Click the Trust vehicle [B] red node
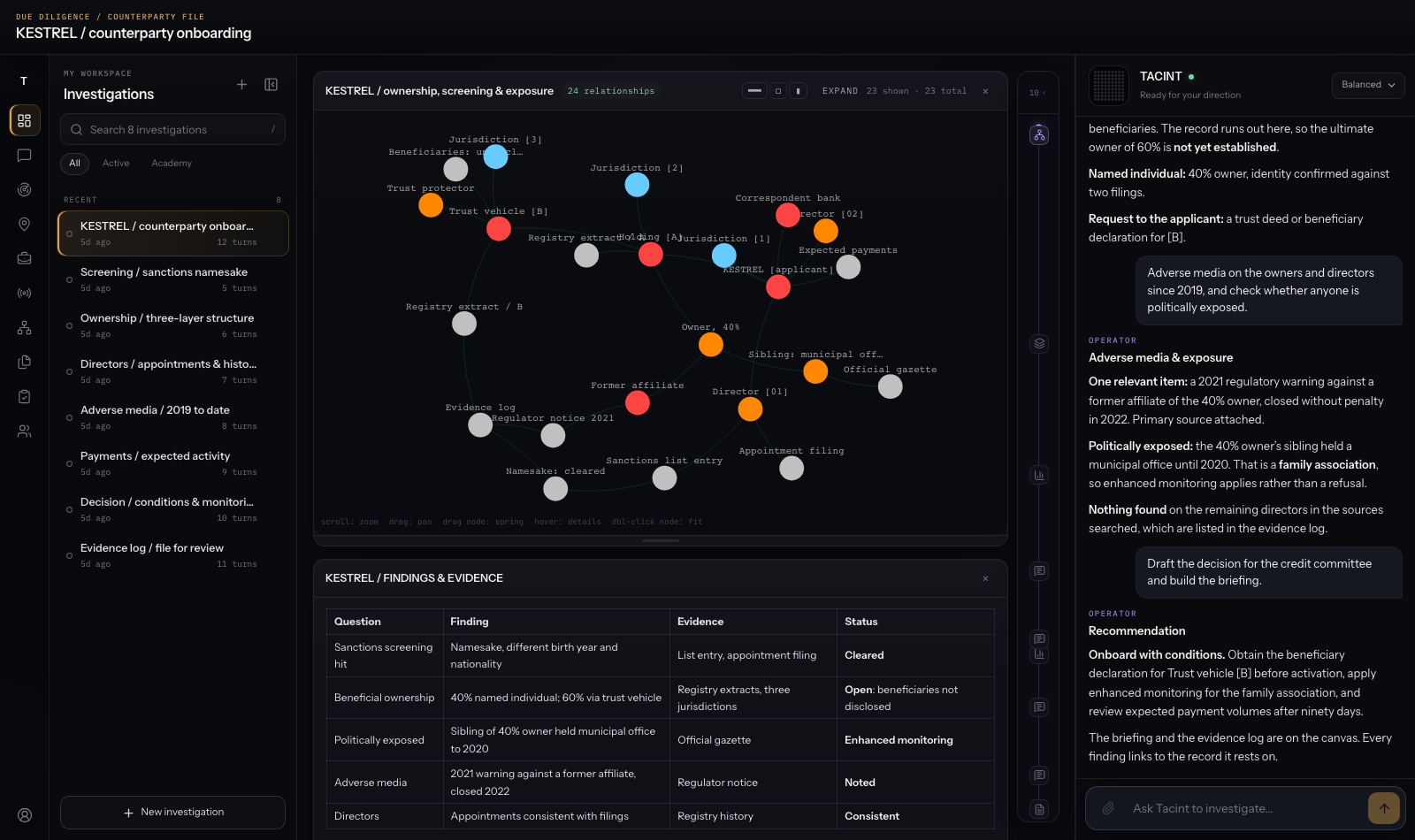The width and height of the screenshot is (1415, 840). (x=499, y=229)
